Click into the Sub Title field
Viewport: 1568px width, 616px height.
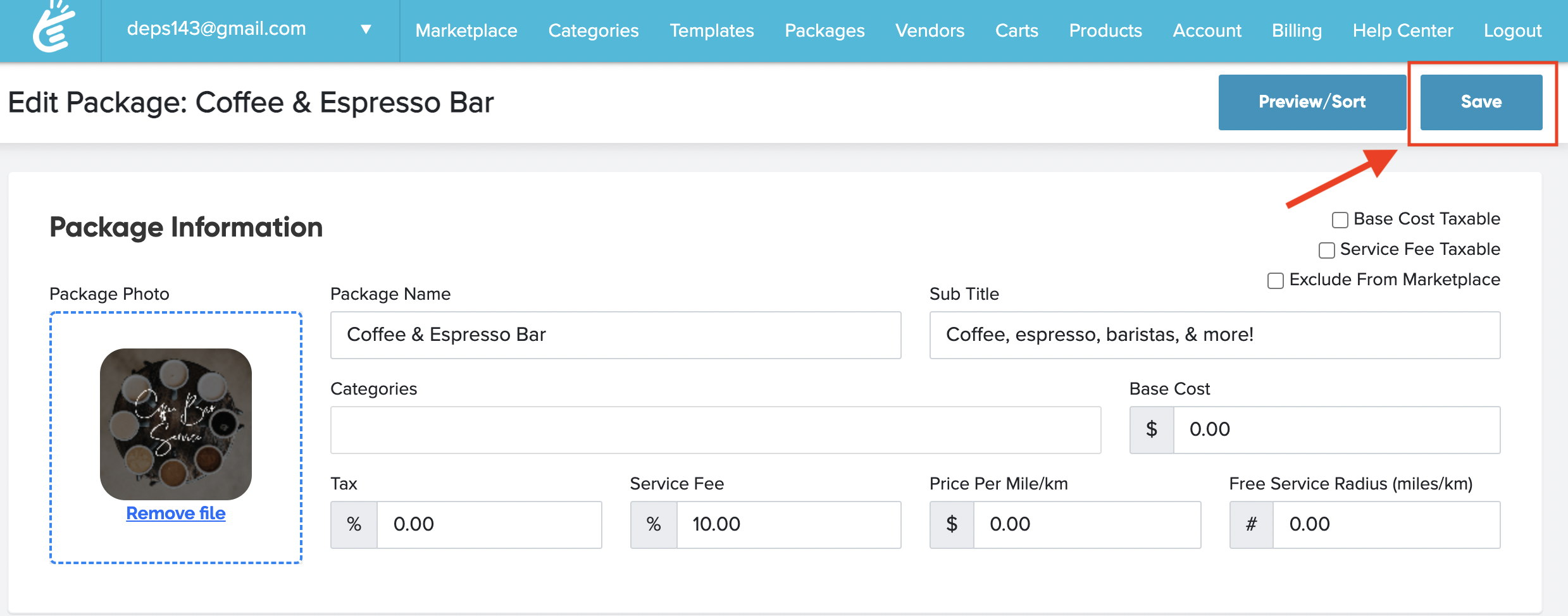click(x=1214, y=335)
